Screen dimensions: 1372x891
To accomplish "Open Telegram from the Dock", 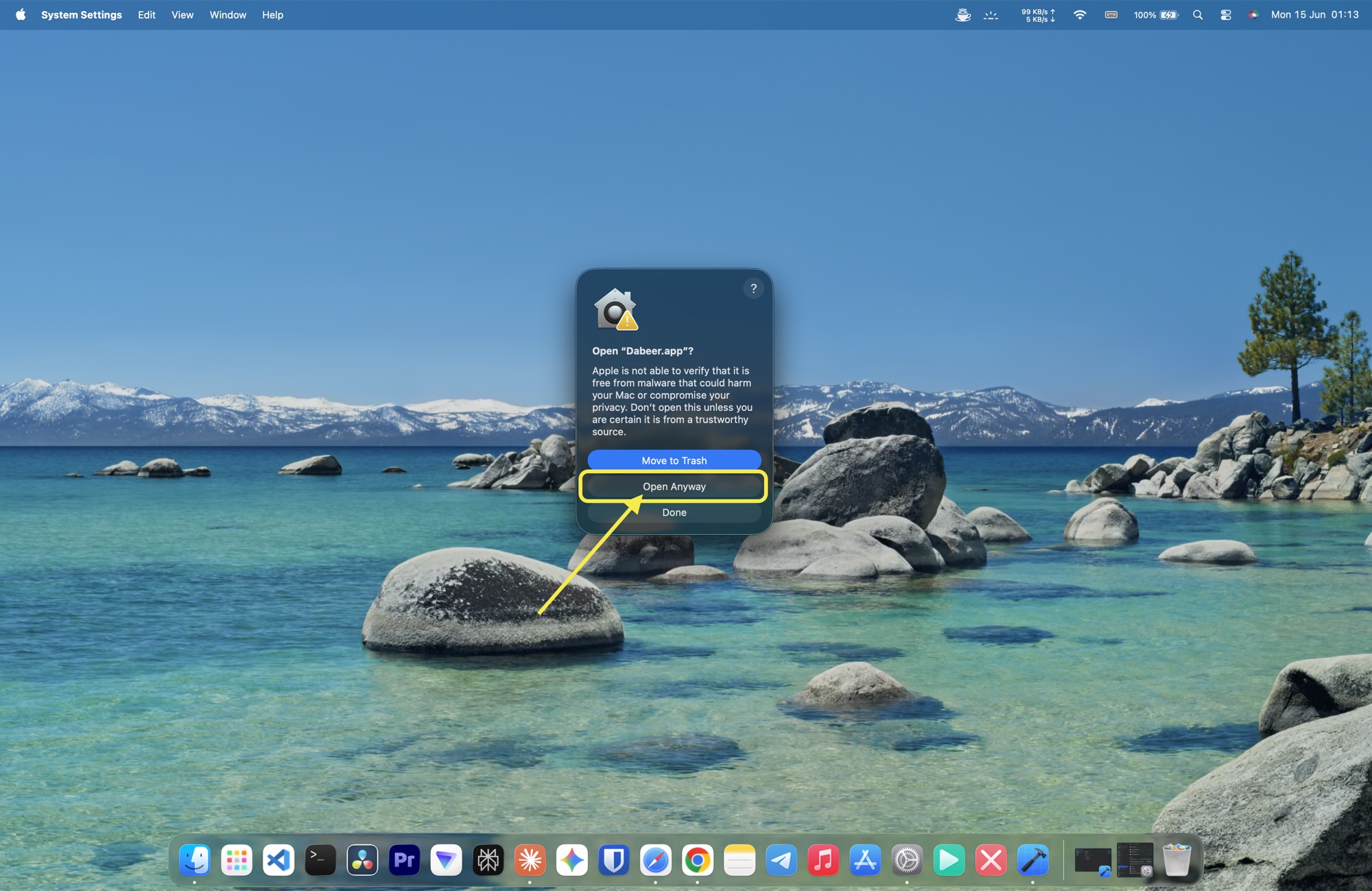I will click(781, 859).
